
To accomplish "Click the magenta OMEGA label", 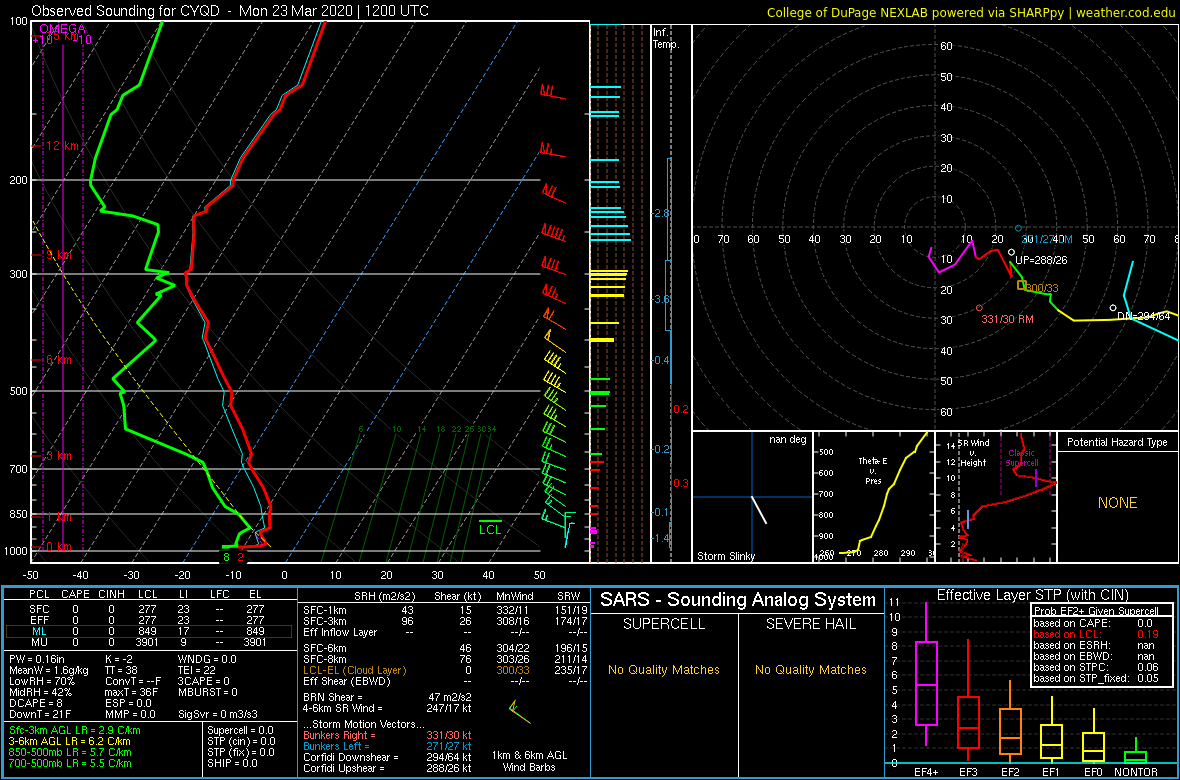I will (62, 29).
